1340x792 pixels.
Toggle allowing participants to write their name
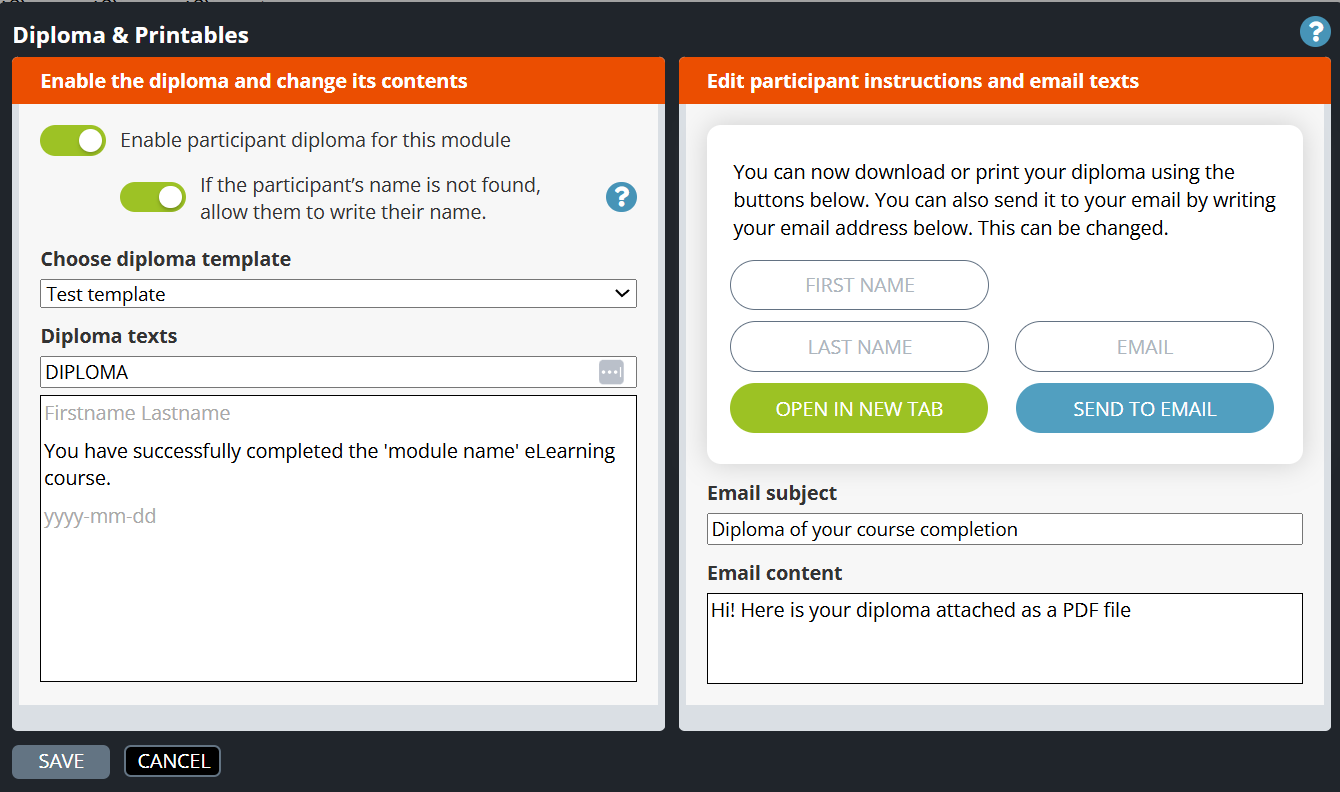pyautogui.click(x=153, y=198)
